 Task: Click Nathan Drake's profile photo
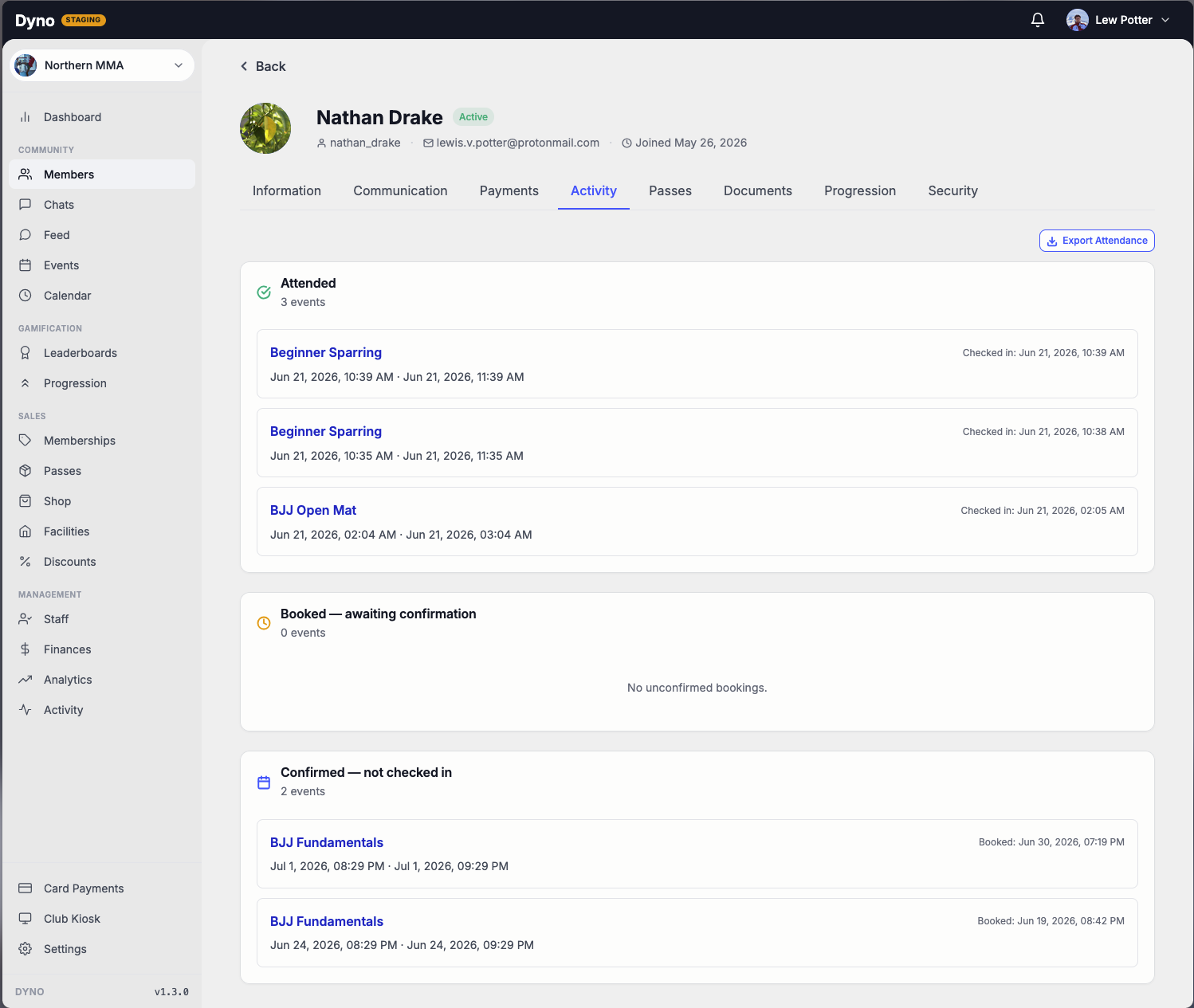click(265, 128)
